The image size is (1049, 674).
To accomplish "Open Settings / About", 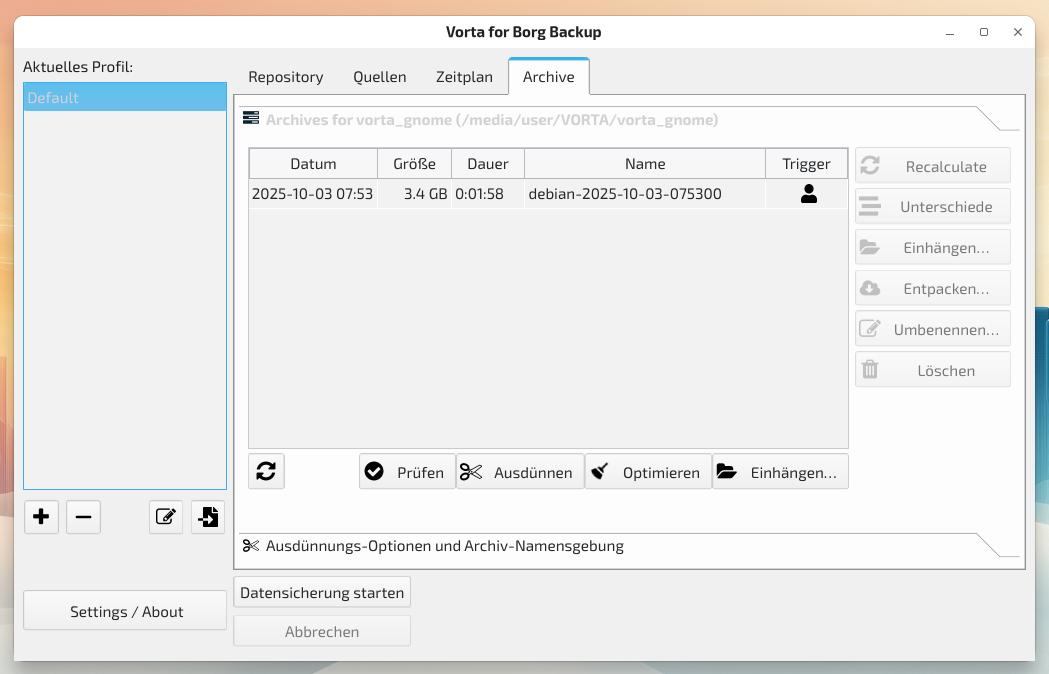I will 126,612.
